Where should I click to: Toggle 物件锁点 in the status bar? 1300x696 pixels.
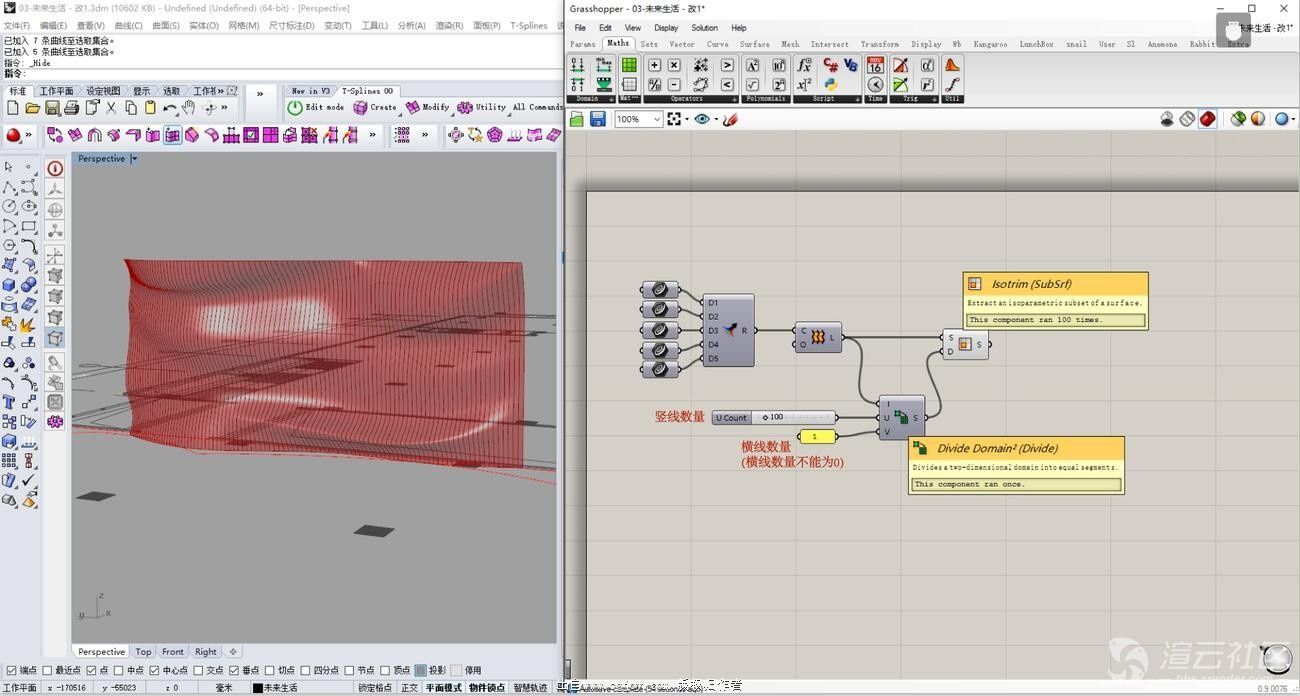pyautogui.click(x=487, y=688)
